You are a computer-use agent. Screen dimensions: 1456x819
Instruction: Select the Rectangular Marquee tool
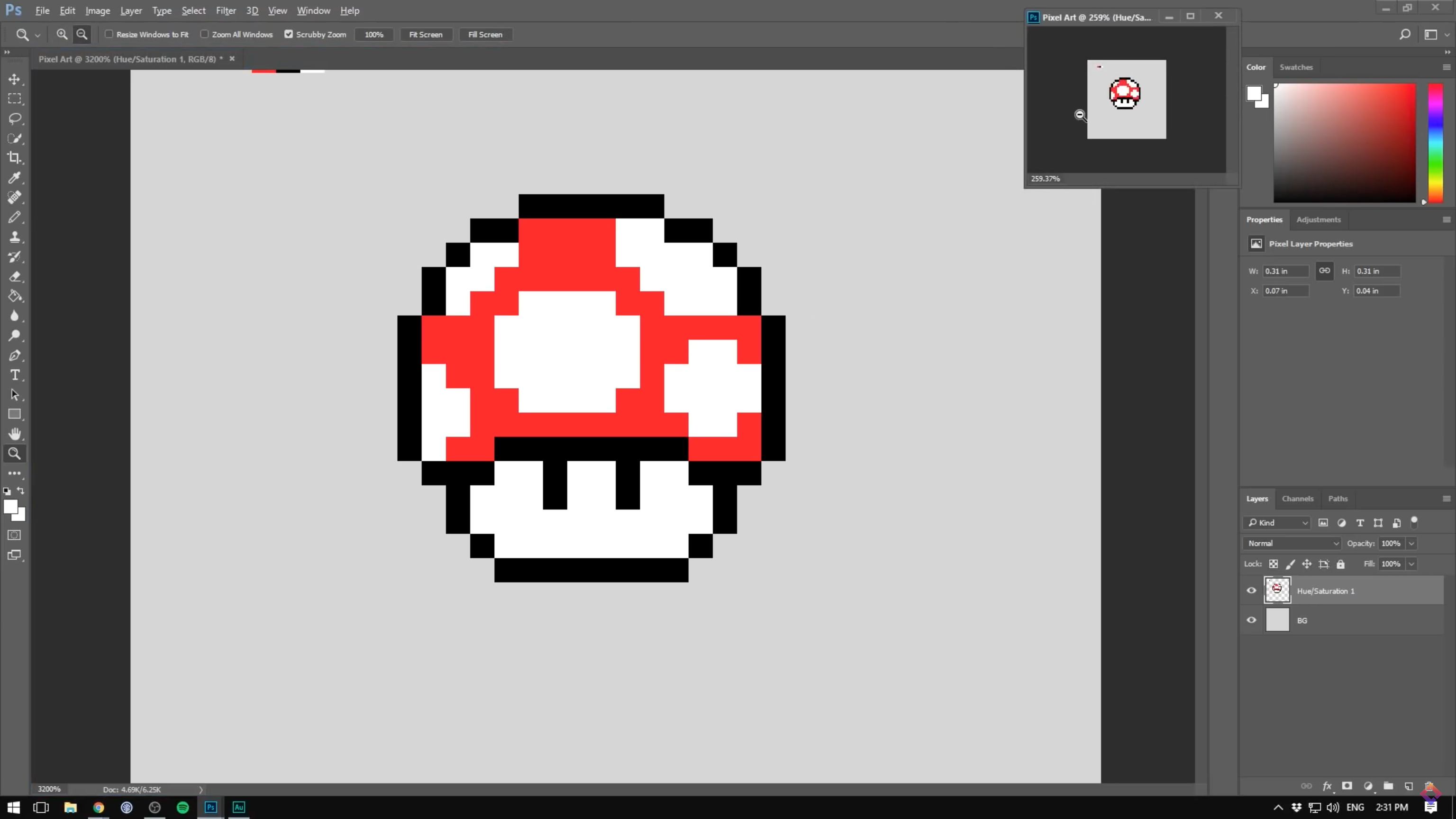(x=15, y=99)
